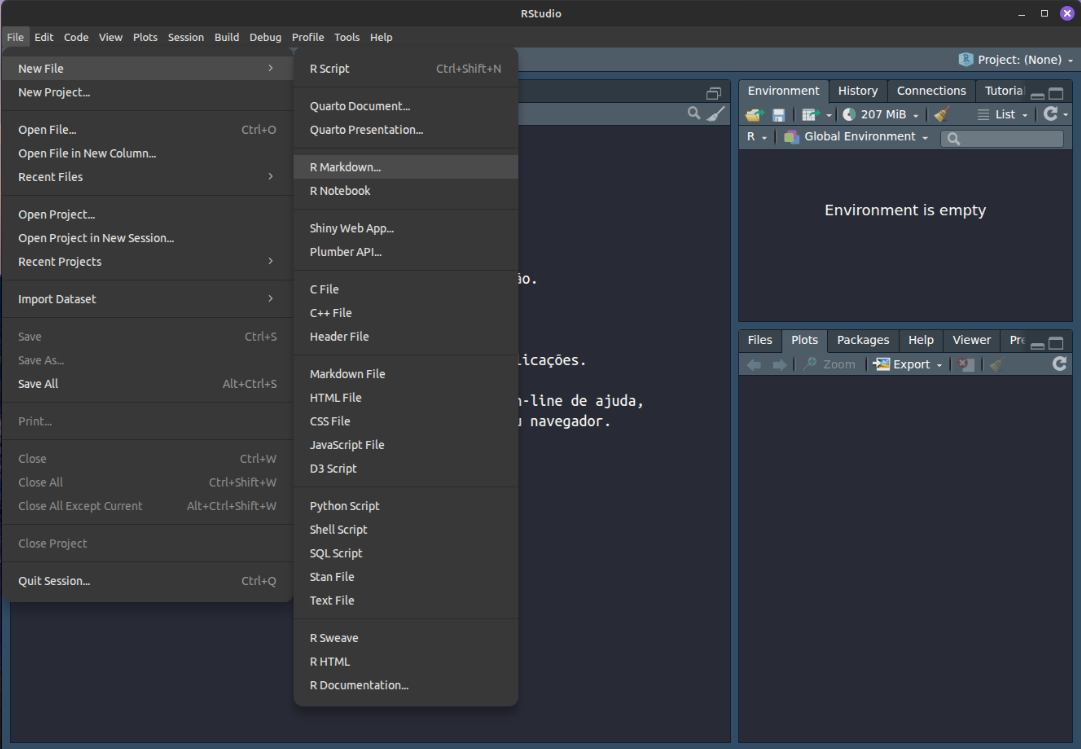Click the console clear broom icon
1081x749 pixels.
point(716,114)
